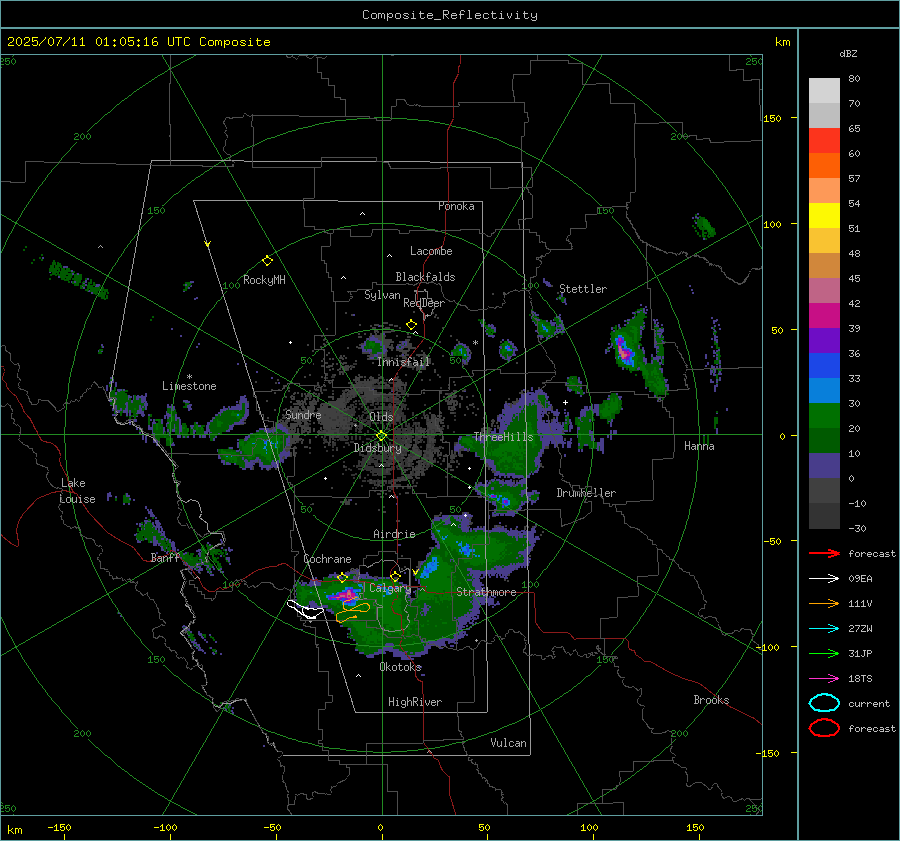900x841 pixels.
Task: Click the magenta 18TS arrow in legend
Action: coord(824,679)
